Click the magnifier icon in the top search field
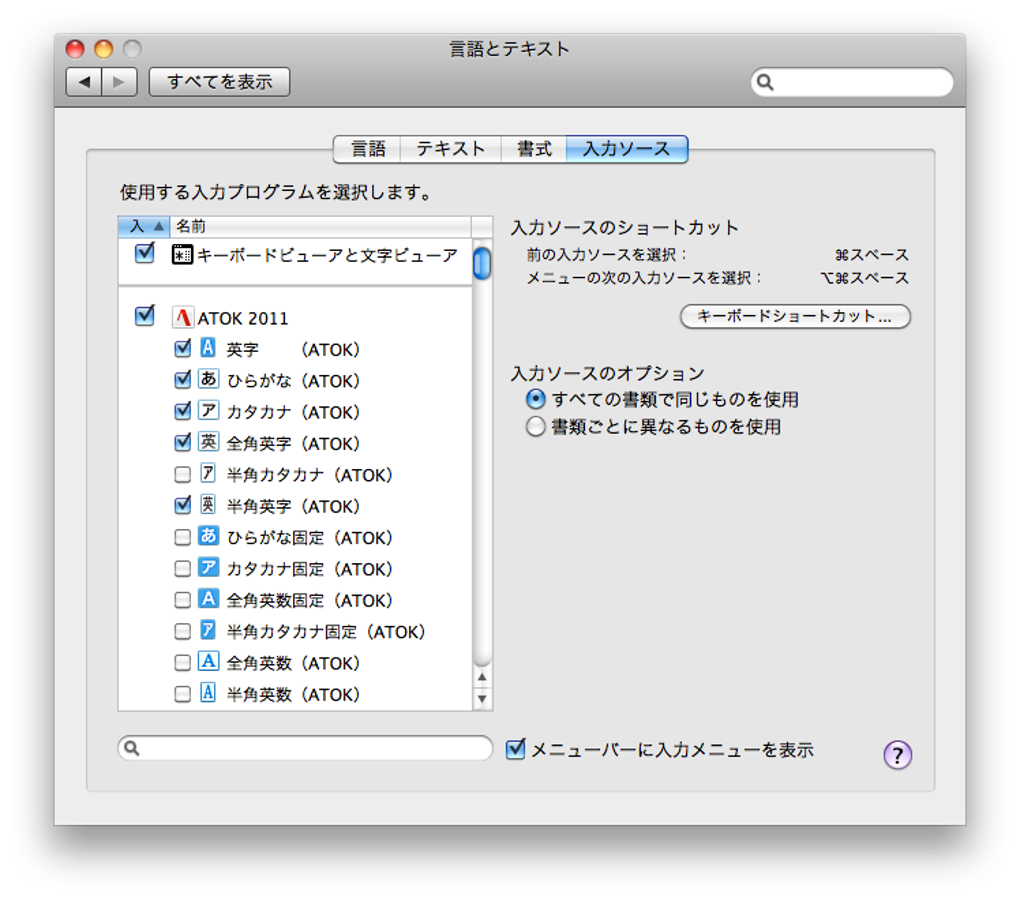Image resolution: width=1020 pixels, height=900 pixels. tap(766, 82)
